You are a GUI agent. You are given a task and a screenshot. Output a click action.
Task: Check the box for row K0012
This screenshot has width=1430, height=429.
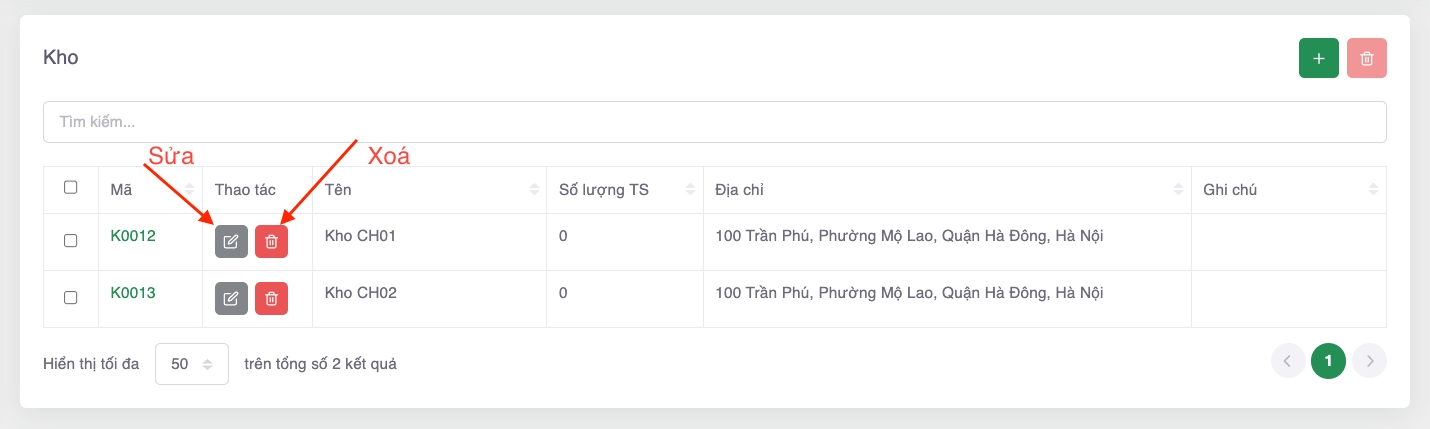pyautogui.click(x=71, y=240)
